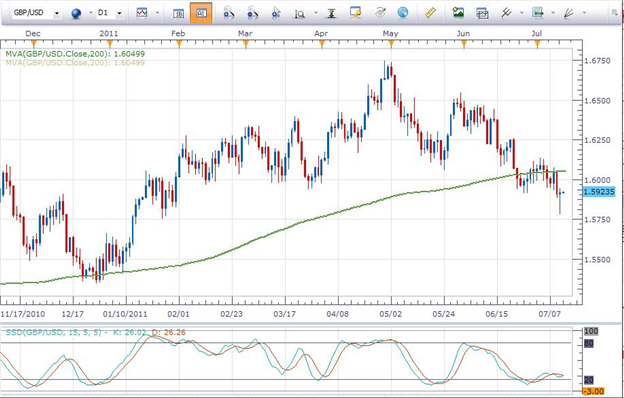Click the orange marker under Dec
The height and width of the screenshot is (398, 624).
click(33, 43)
